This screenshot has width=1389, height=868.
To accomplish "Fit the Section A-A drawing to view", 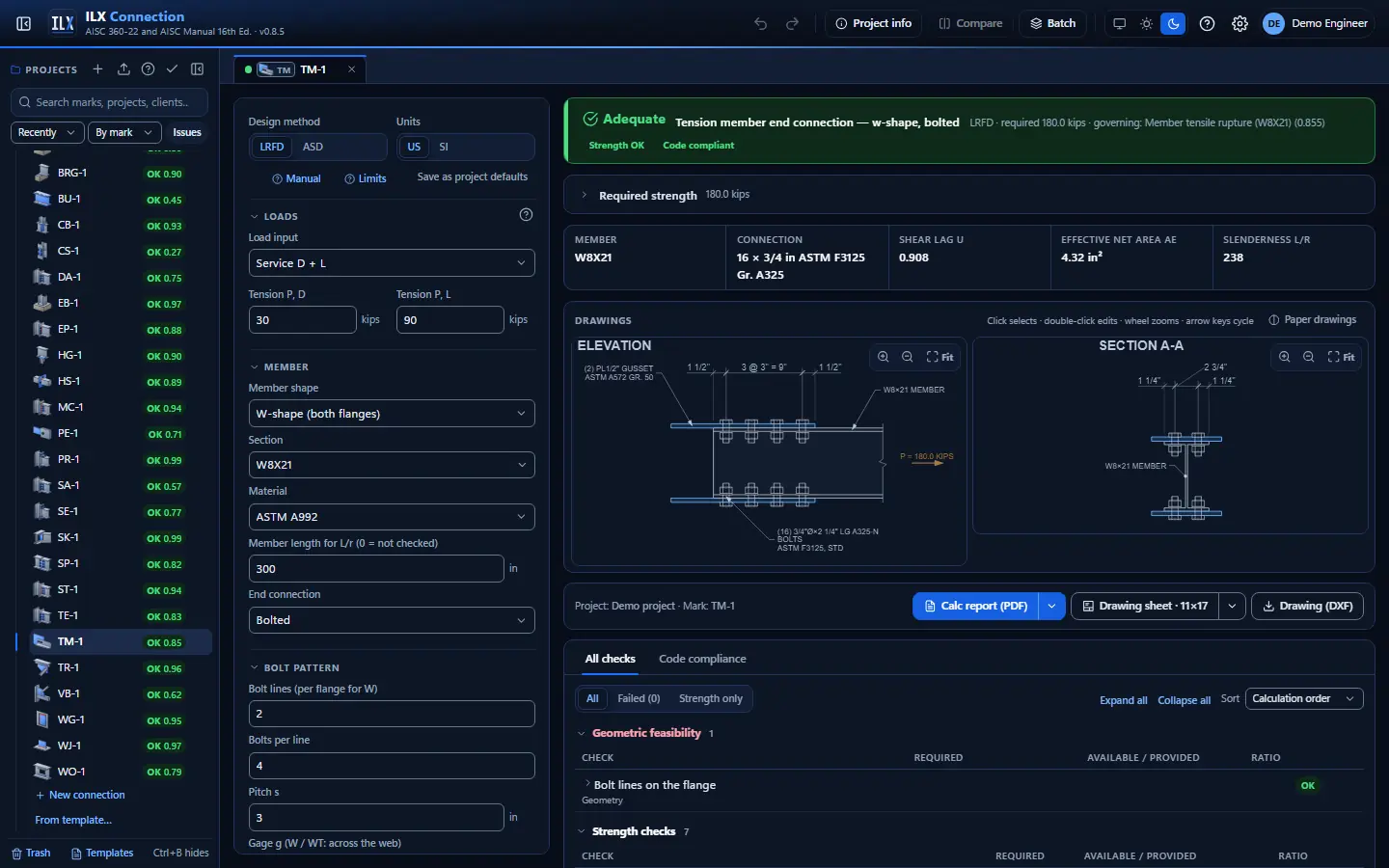I will tap(1341, 357).
